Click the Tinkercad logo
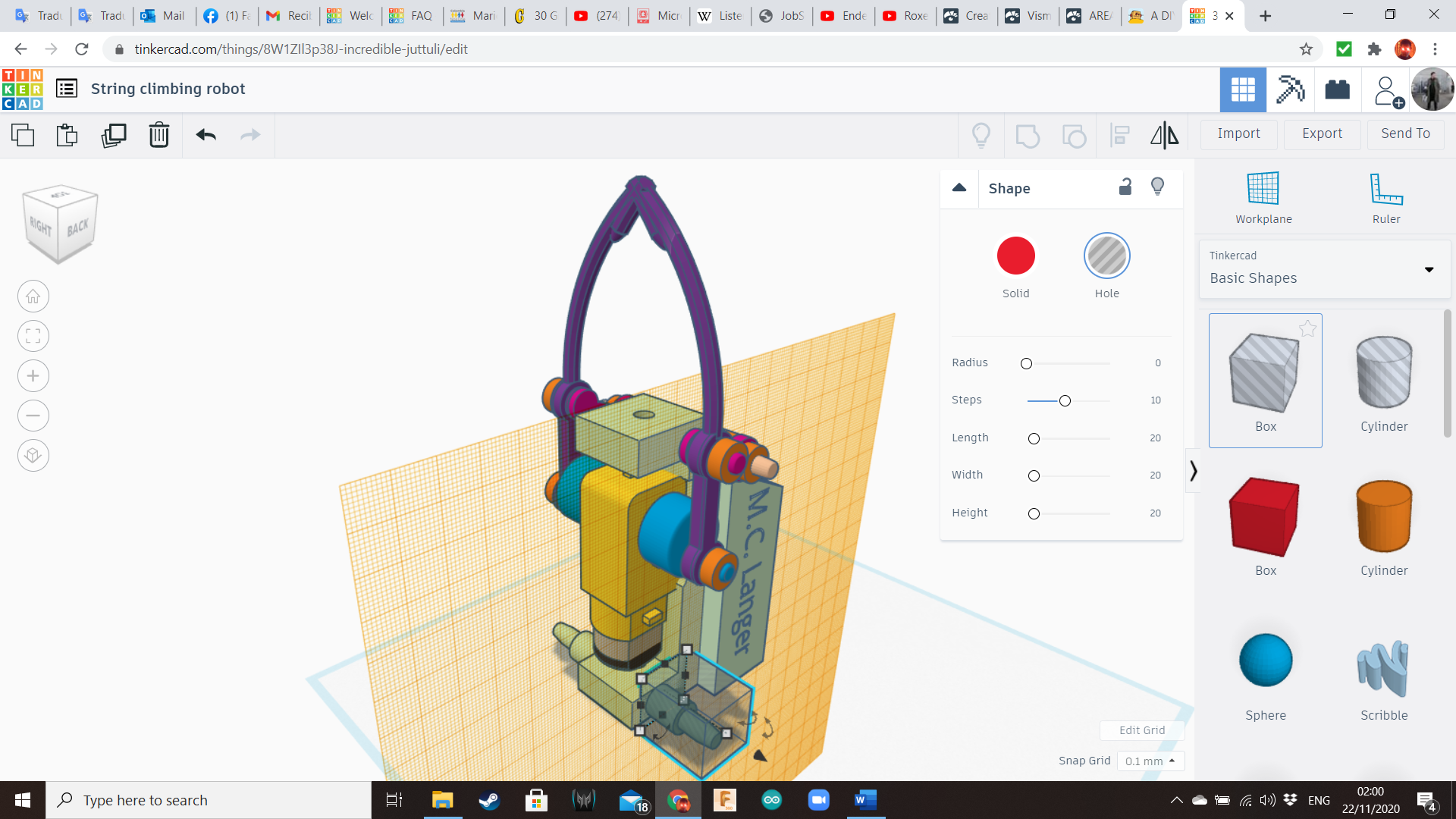 pos(23,89)
